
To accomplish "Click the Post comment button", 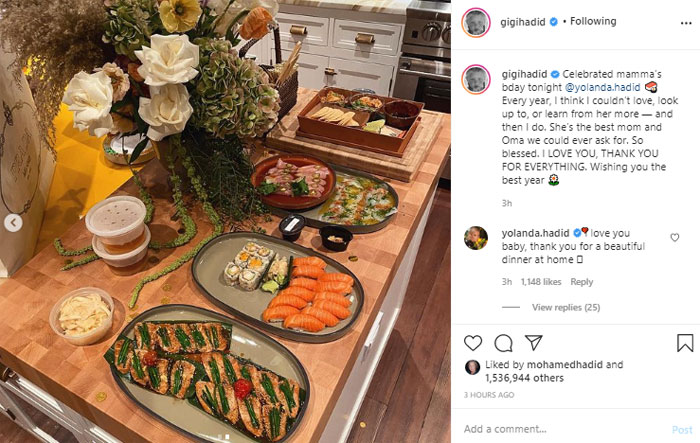I will click(682, 430).
